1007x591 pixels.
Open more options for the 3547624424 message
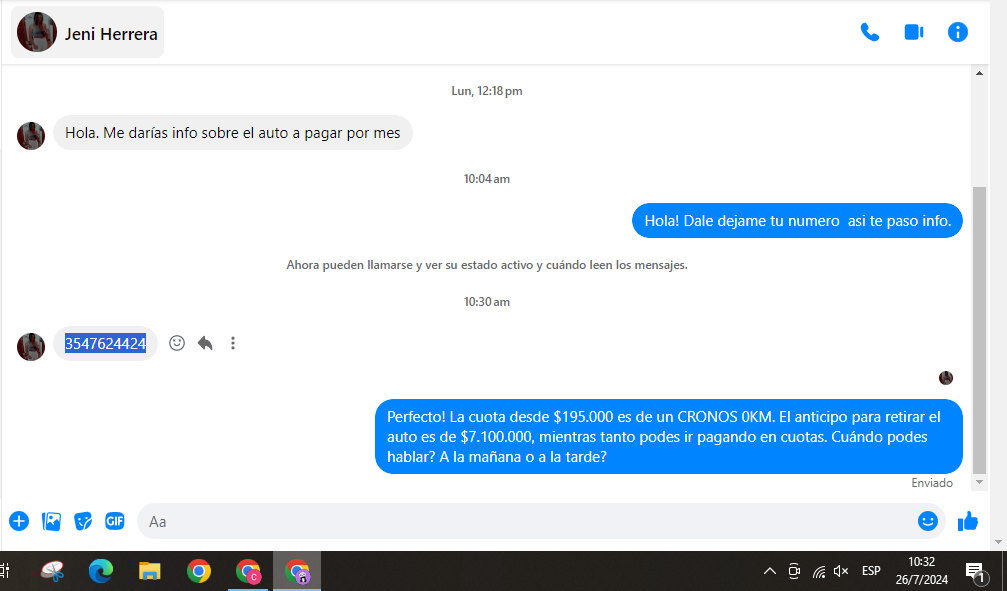233,343
